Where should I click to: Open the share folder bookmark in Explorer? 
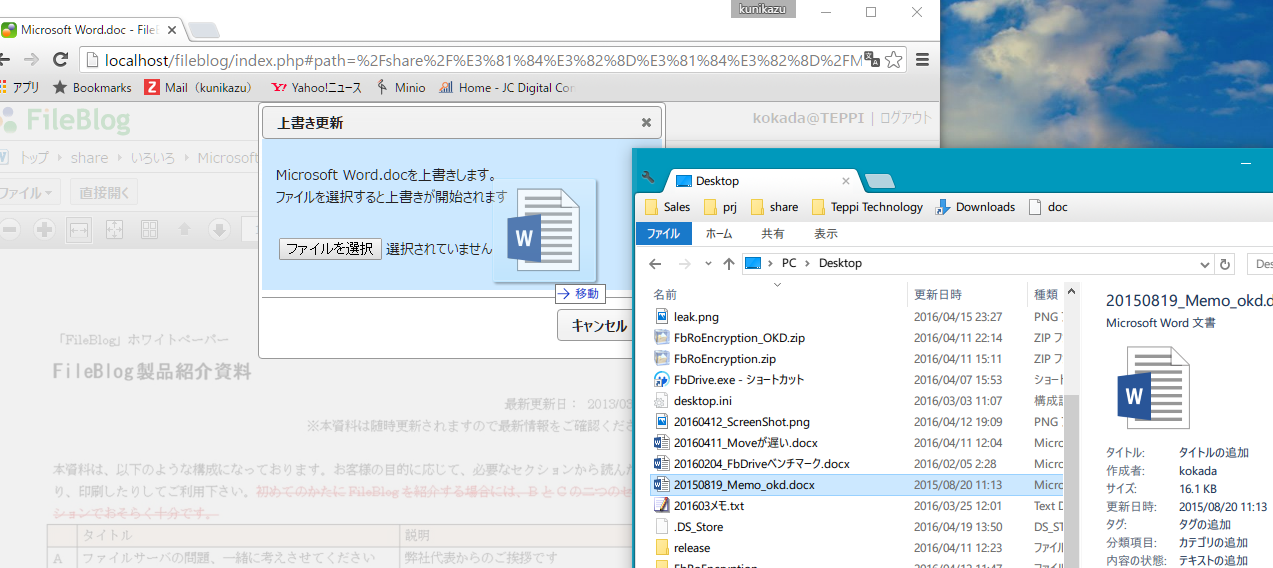774,207
